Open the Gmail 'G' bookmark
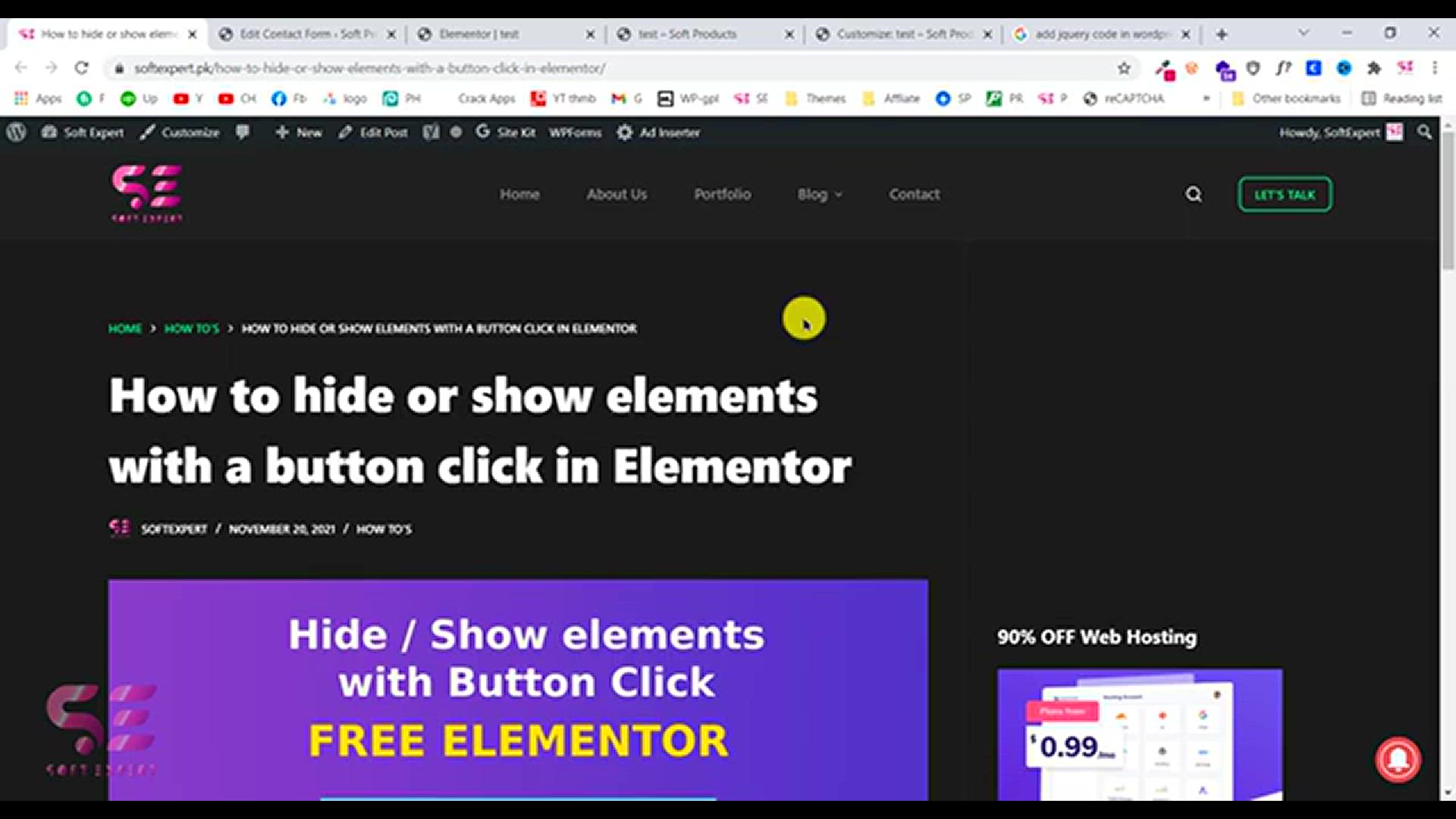Image resolution: width=1456 pixels, height=819 pixels. coord(627,99)
